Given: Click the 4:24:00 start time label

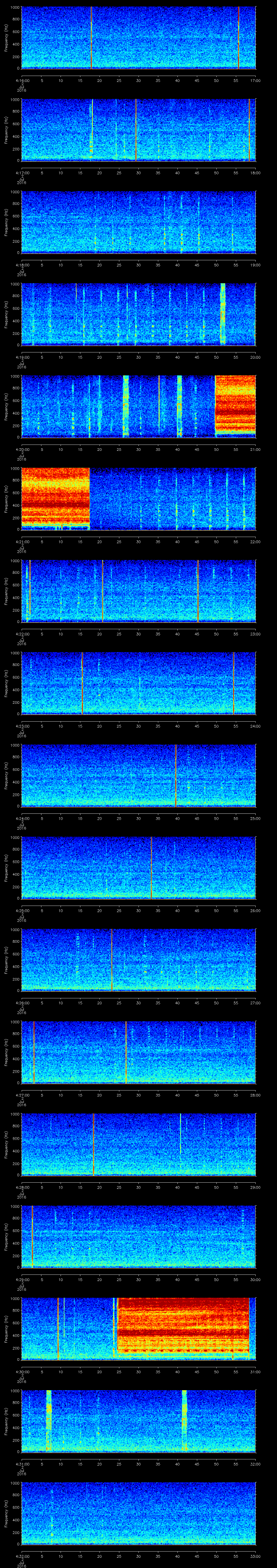Looking at the screenshot, I should [22, 818].
